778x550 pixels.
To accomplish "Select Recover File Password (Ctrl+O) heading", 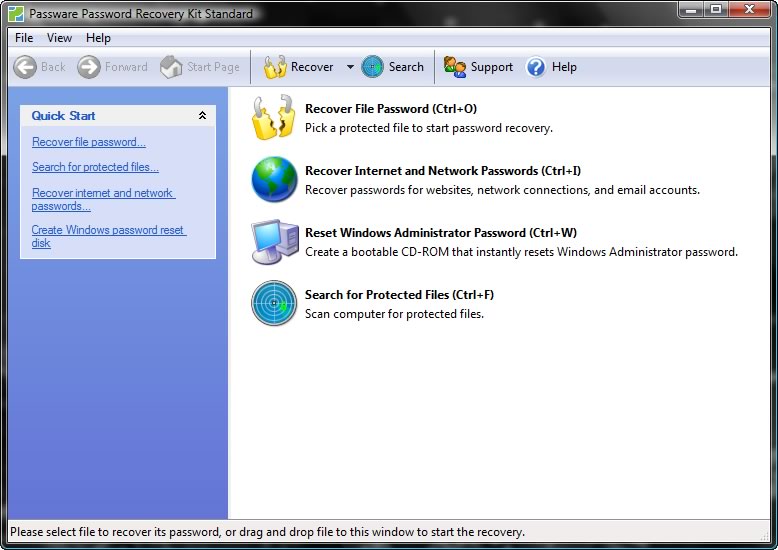I will click(x=391, y=108).
